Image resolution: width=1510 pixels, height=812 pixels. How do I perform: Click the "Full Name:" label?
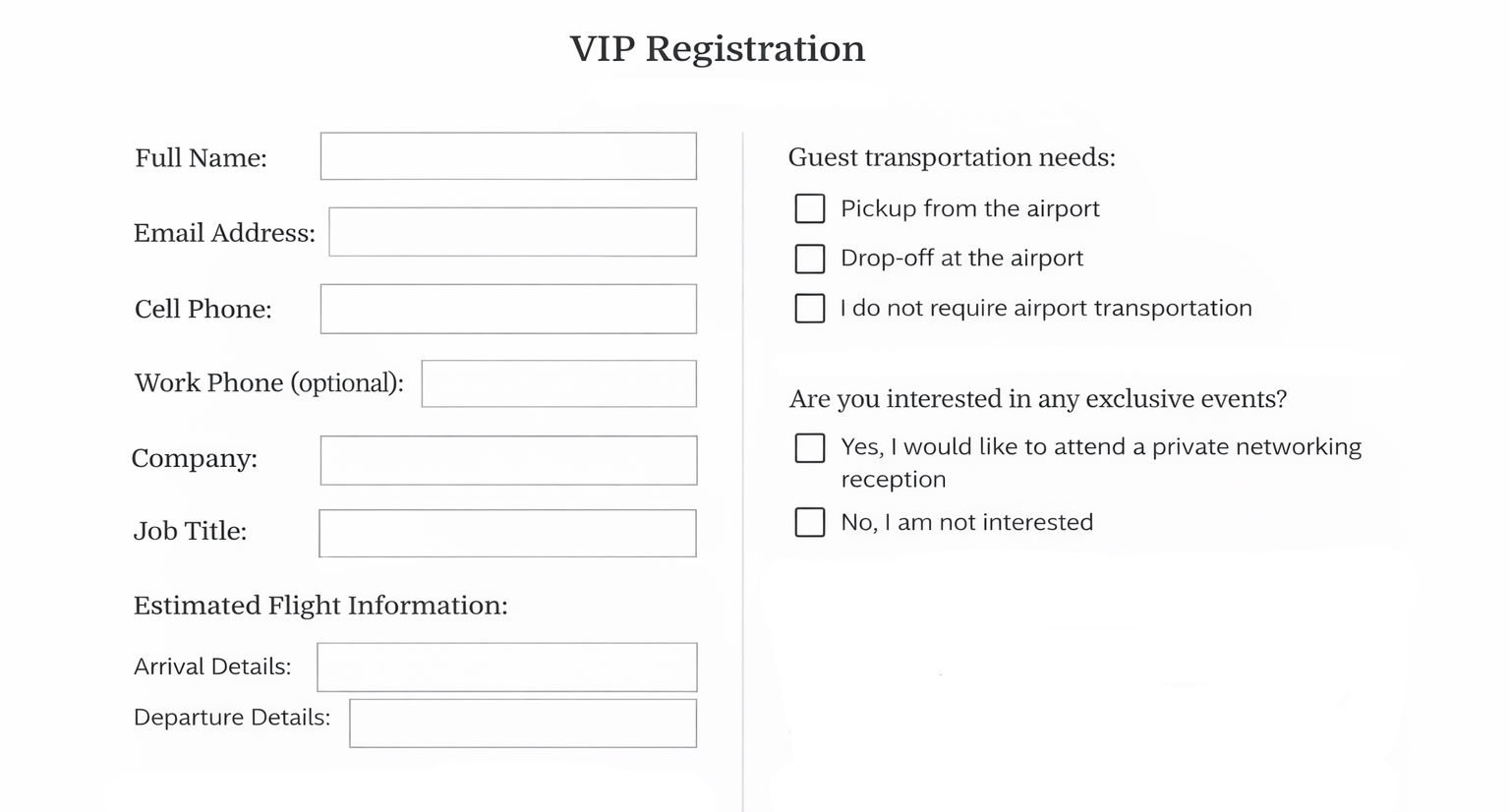(201, 157)
